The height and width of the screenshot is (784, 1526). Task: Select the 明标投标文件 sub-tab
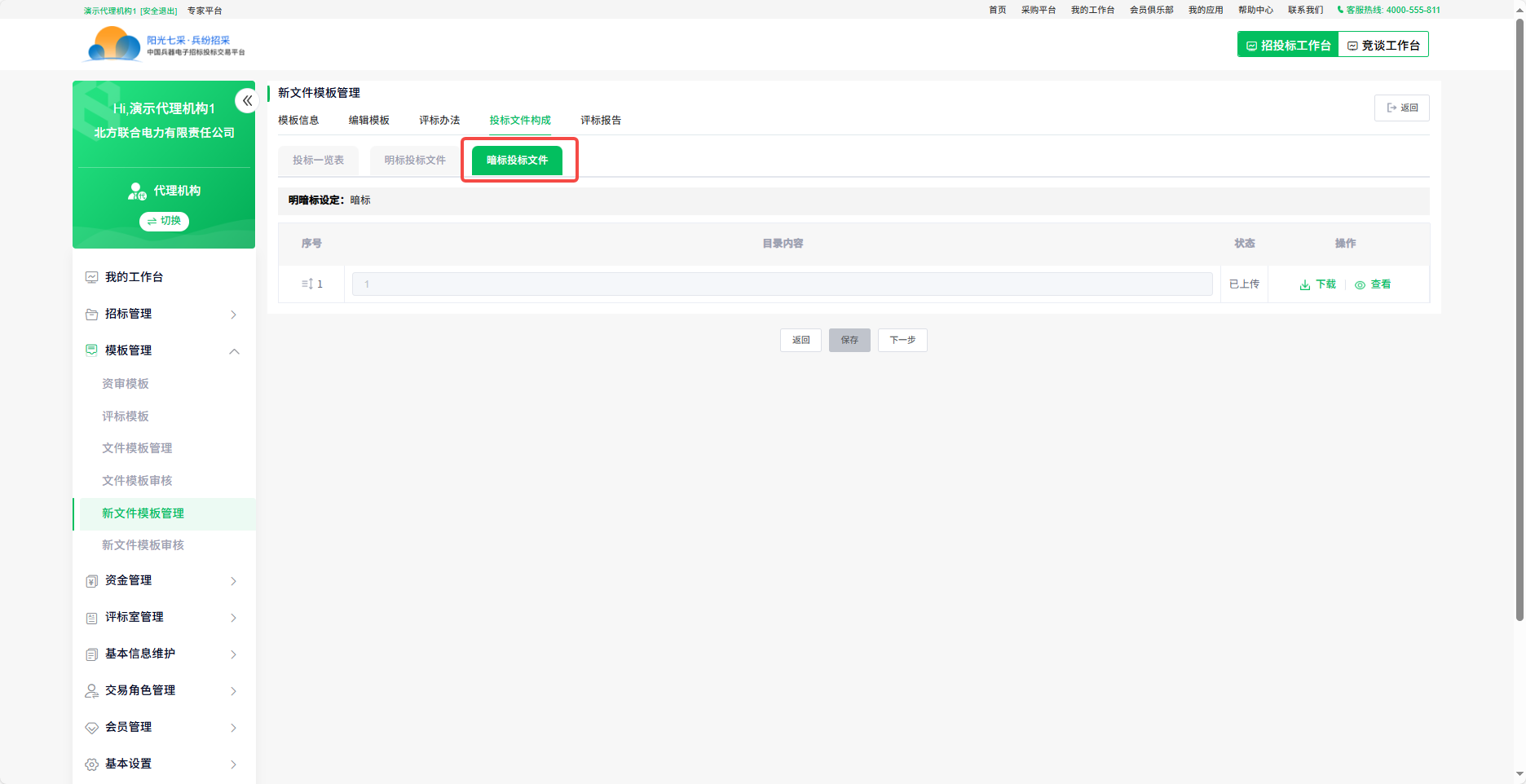pyautogui.click(x=415, y=161)
